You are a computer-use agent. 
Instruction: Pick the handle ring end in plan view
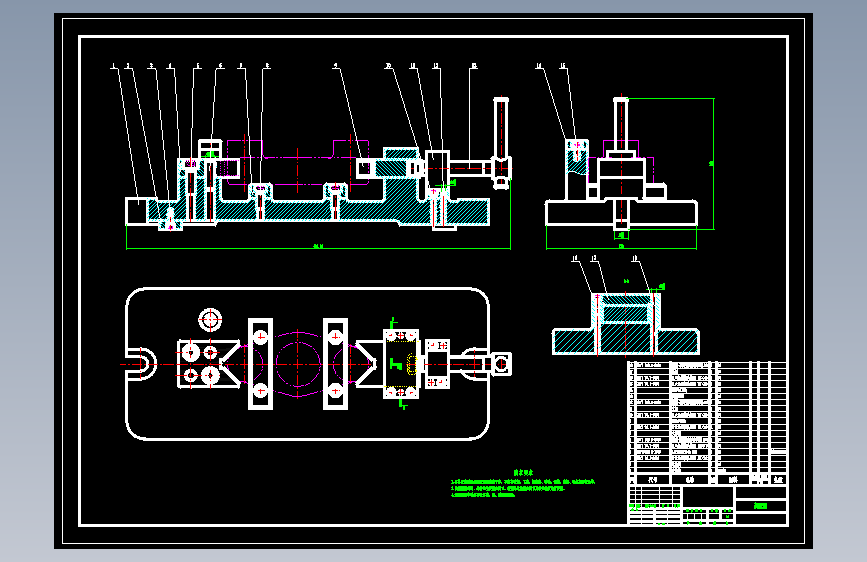coord(501,364)
